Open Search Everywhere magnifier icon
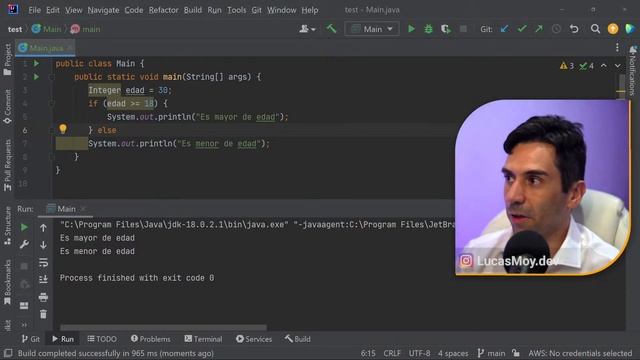The width and height of the screenshot is (640, 360). pyautogui.click(x=596, y=29)
